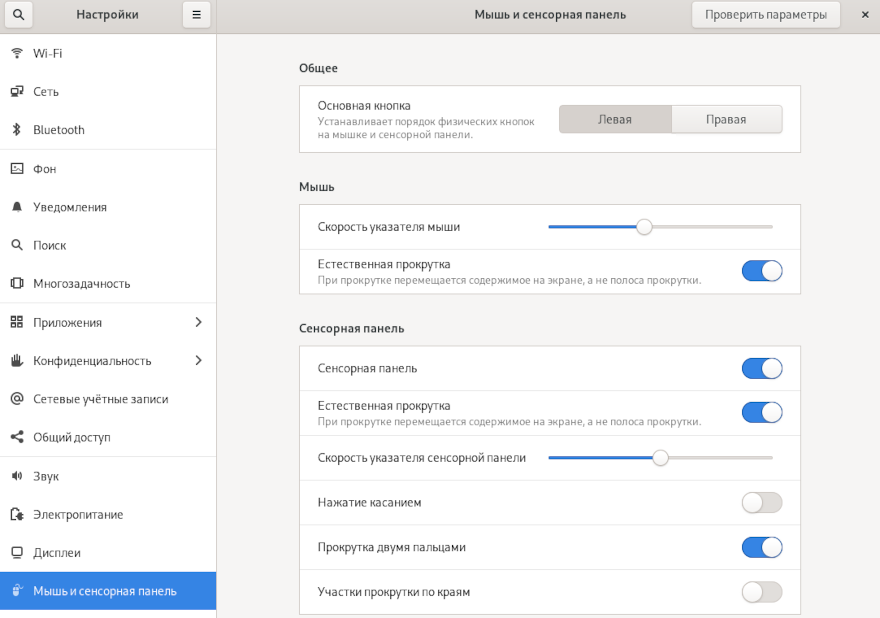
Task: Go to Многозадачность in sidebar
Action: tap(82, 284)
